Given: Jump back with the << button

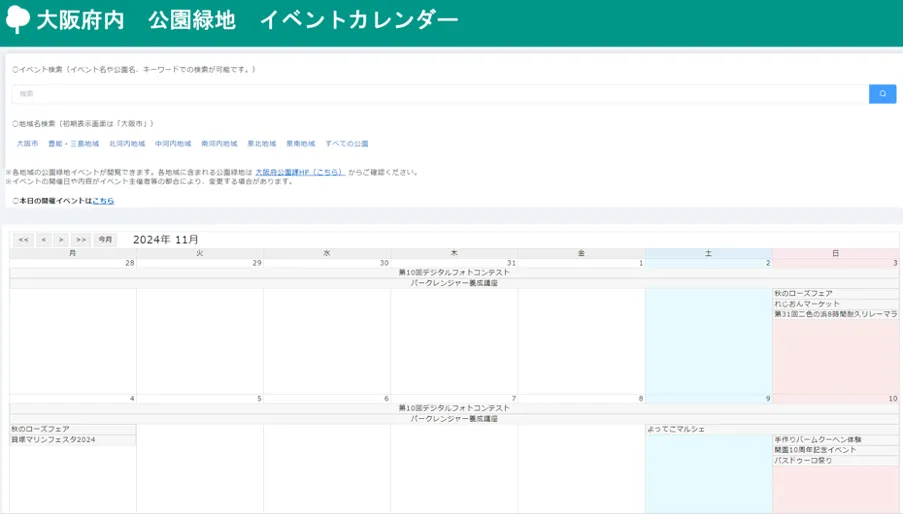Looking at the screenshot, I should click(23, 240).
